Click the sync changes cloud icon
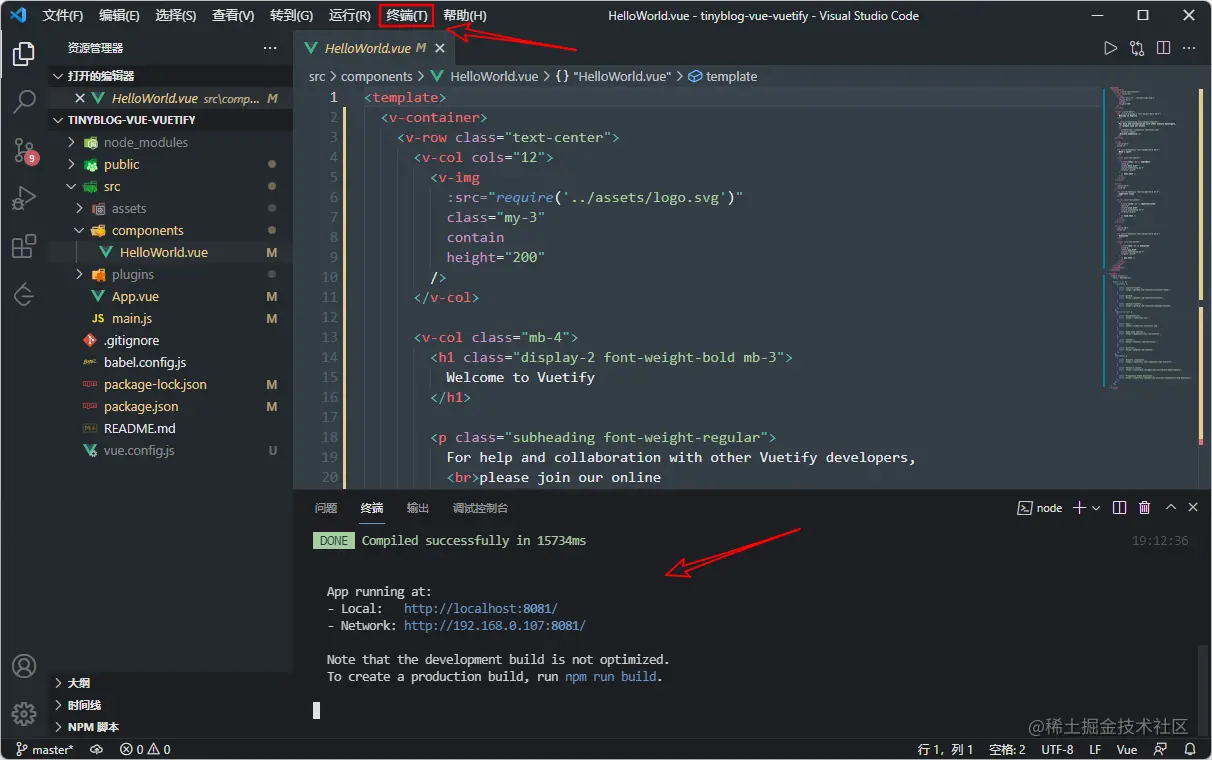Image resolution: width=1212 pixels, height=760 pixels. (97, 749)
